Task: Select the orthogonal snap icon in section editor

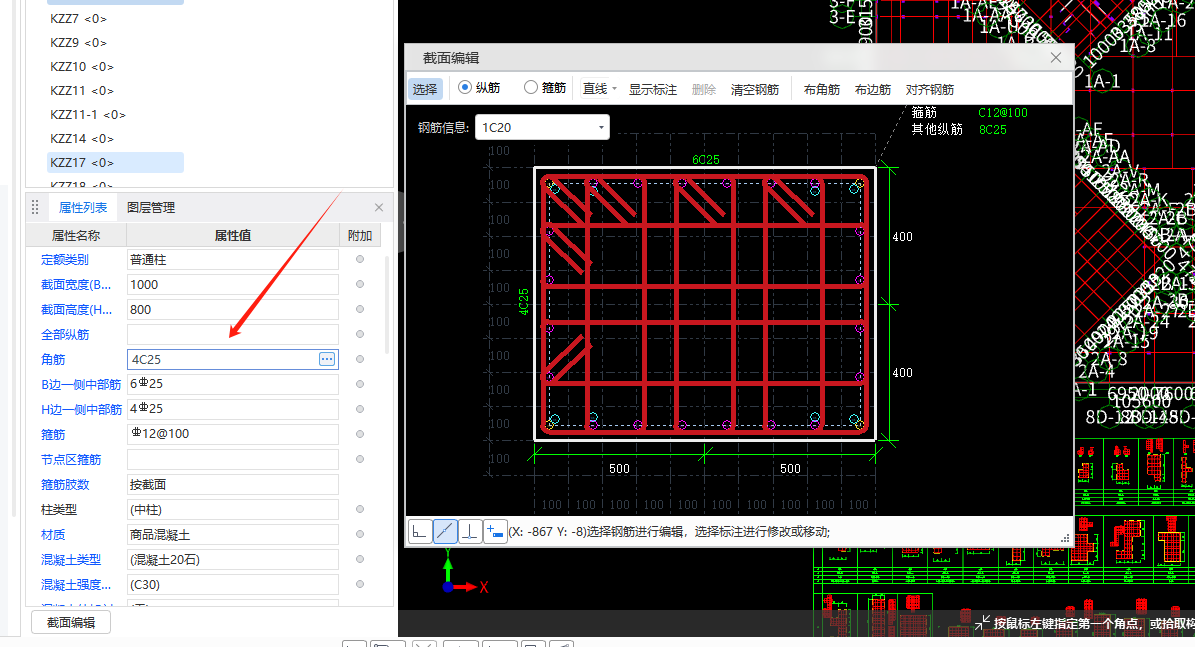Action: pos(420,531)
